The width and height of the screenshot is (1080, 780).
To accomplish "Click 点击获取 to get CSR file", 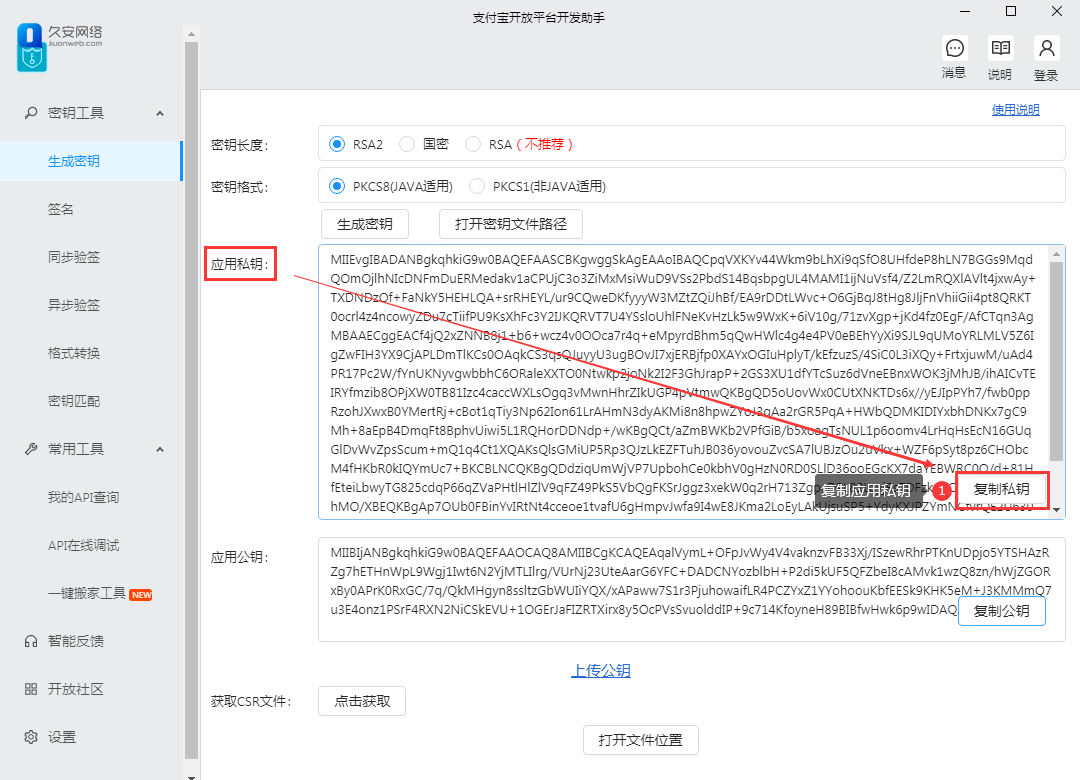I will [362, 701].
